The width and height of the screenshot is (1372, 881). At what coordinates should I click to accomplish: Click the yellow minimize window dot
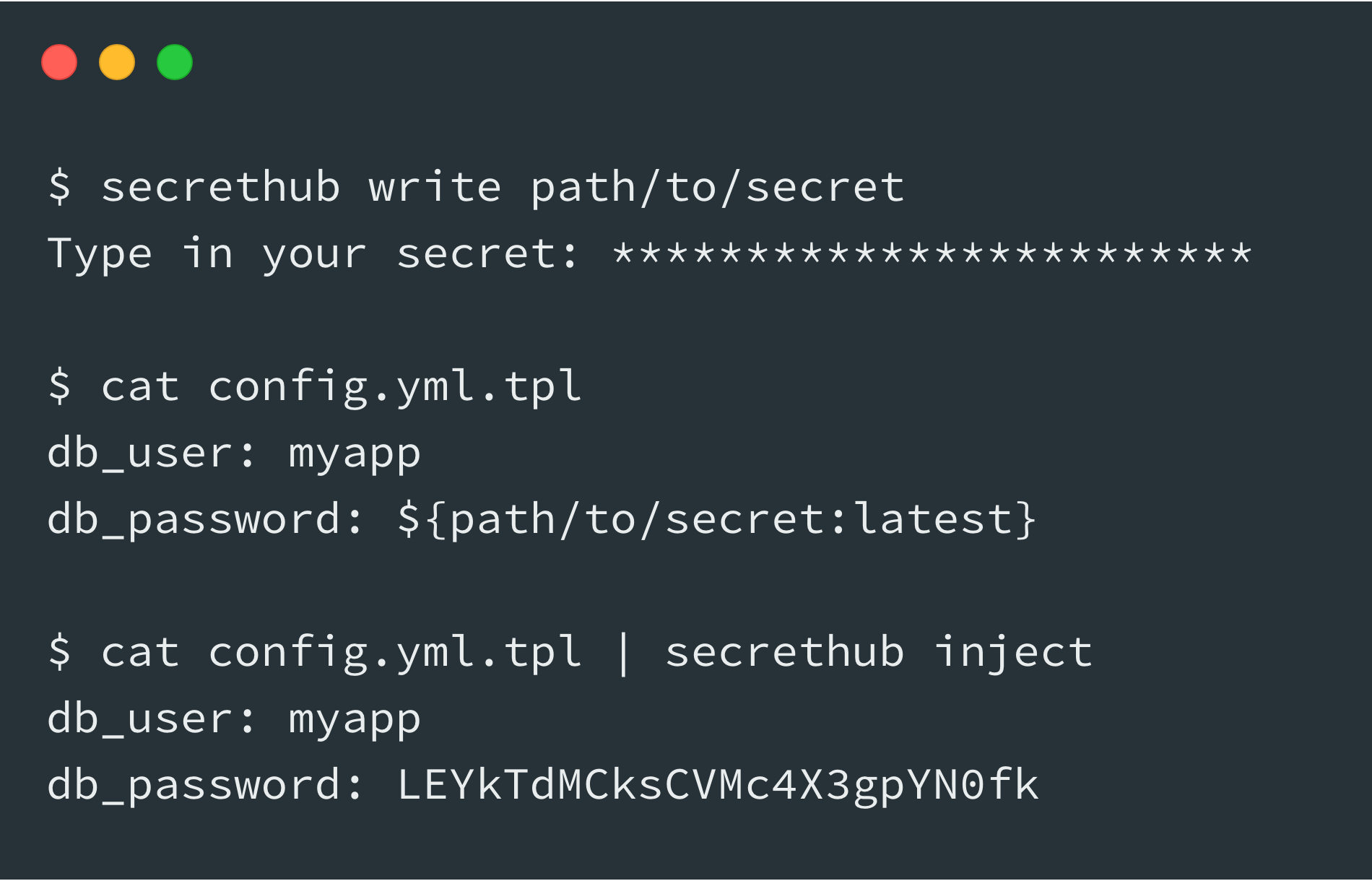(x=117, y=62)
